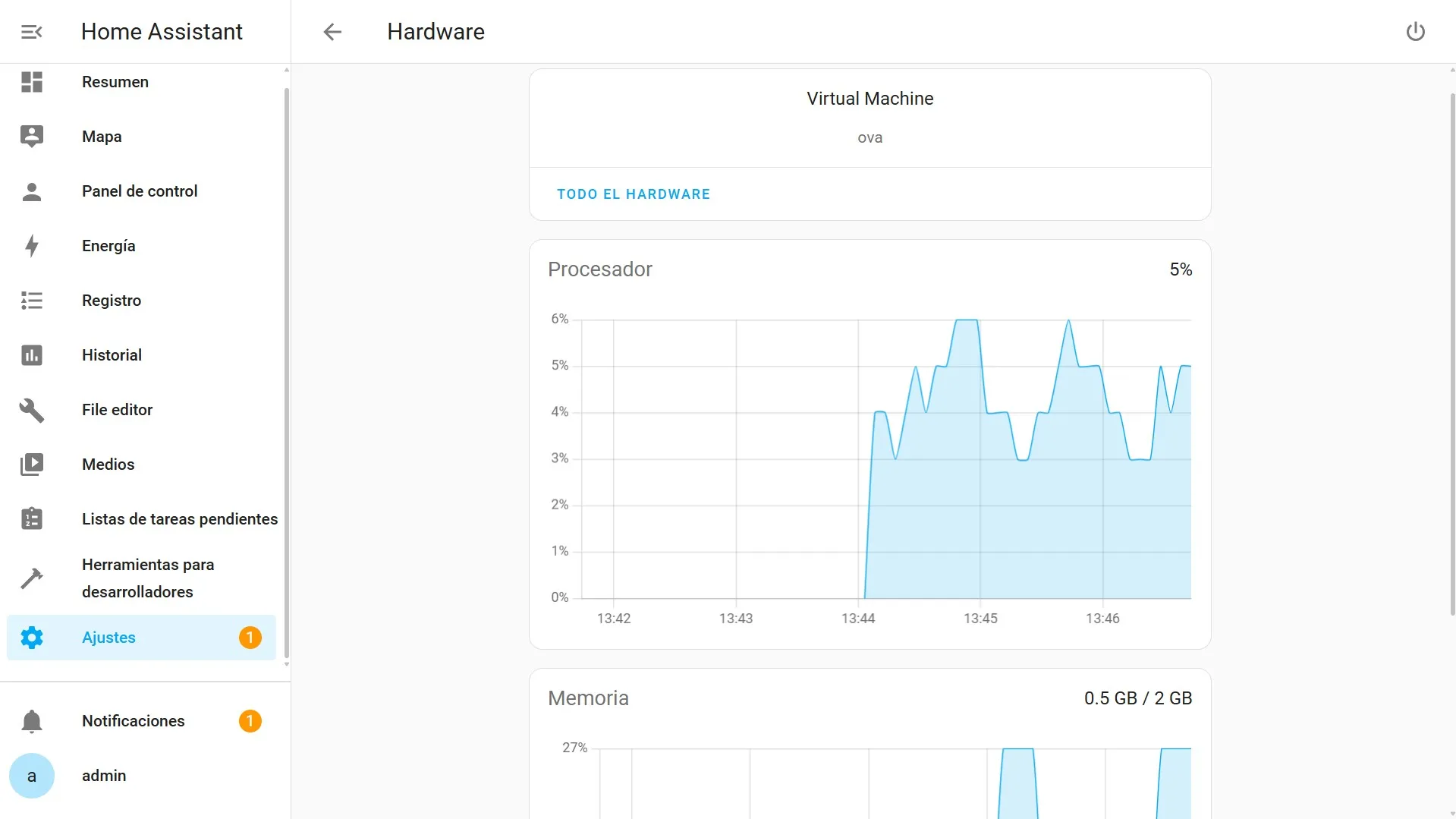1456x819 pixels.
Task: Click the Registro list icon
Action: [x=32, y=301]
